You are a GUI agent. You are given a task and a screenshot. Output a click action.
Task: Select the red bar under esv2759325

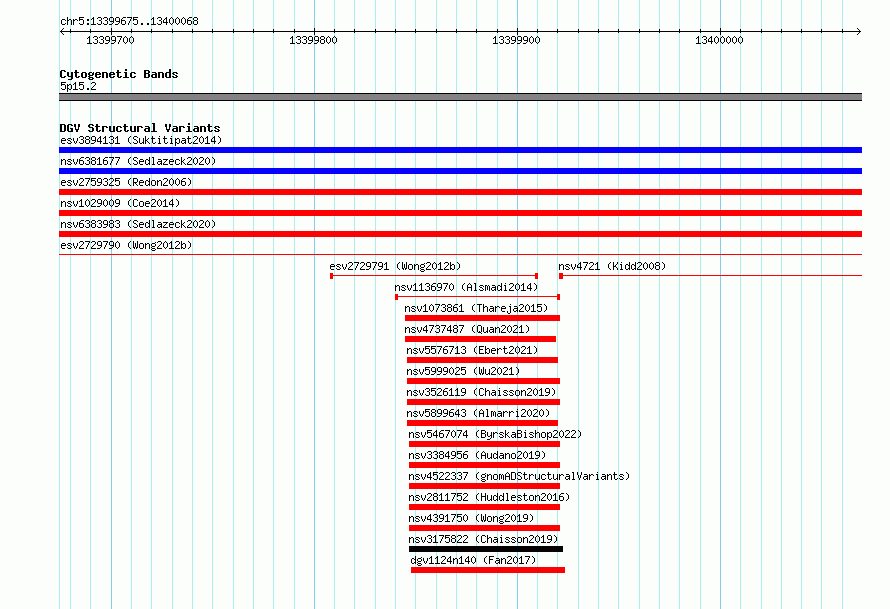pos(460,192)
